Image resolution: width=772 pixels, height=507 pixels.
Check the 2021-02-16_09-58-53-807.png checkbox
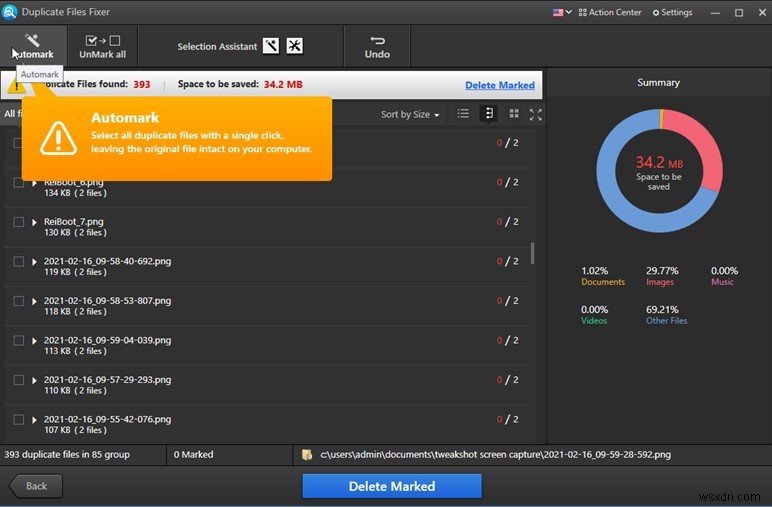pyautogui.click(x=19, y=301)
